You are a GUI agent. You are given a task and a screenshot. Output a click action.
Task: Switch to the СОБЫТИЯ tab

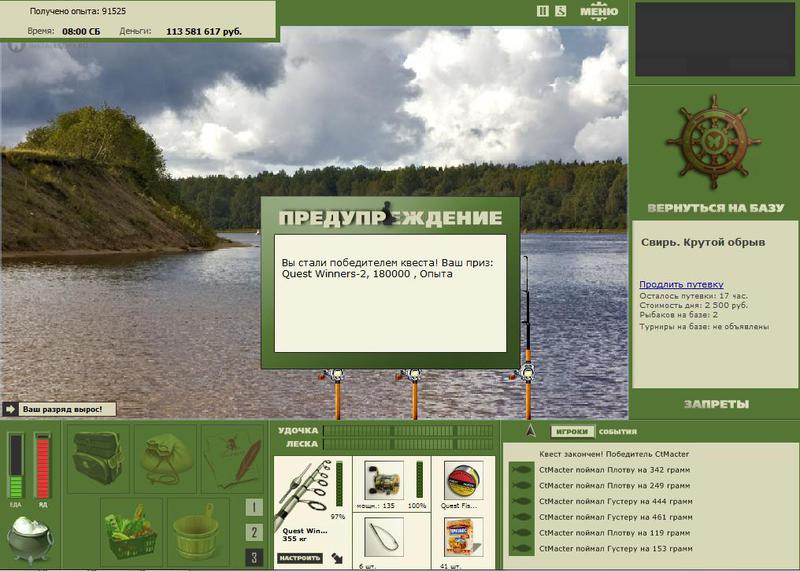[618, 432]
